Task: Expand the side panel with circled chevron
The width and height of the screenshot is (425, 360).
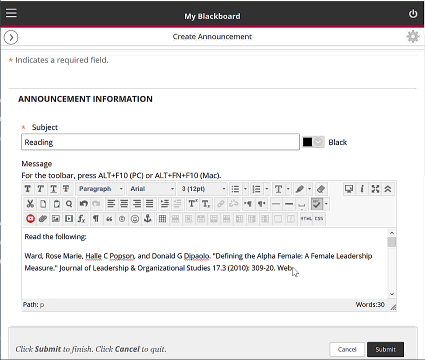Action: tap(11, 37)
